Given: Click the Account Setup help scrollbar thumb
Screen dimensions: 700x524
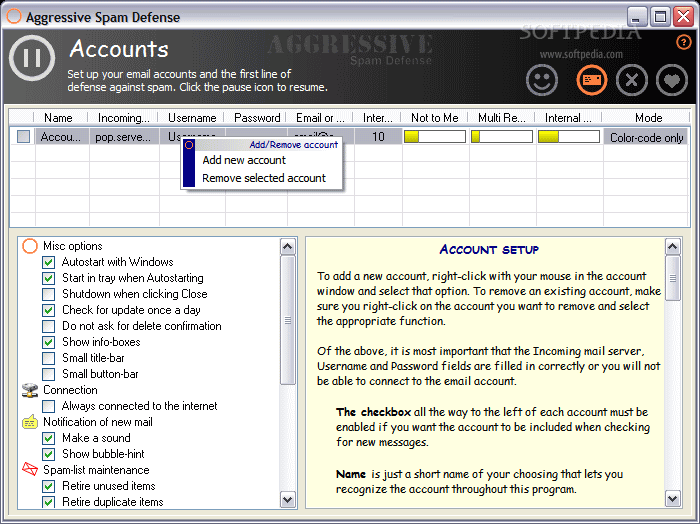Looking at the screenshot, I should (x=673, y=278).
